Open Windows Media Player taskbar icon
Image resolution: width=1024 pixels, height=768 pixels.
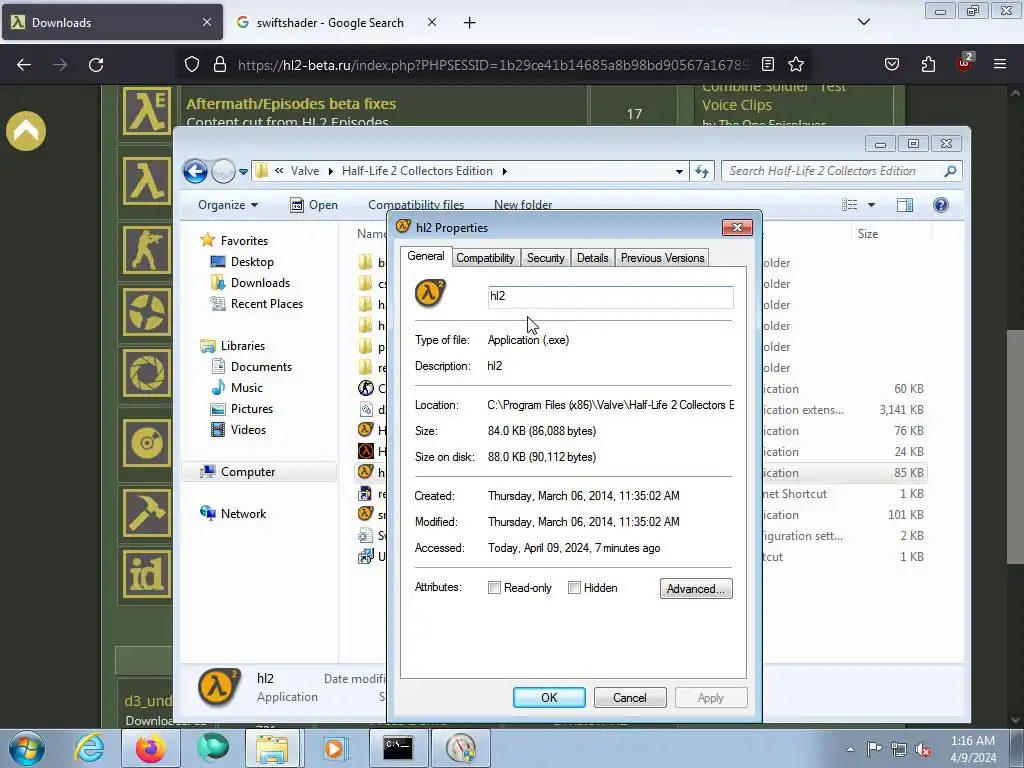click(x=335, y=748)
